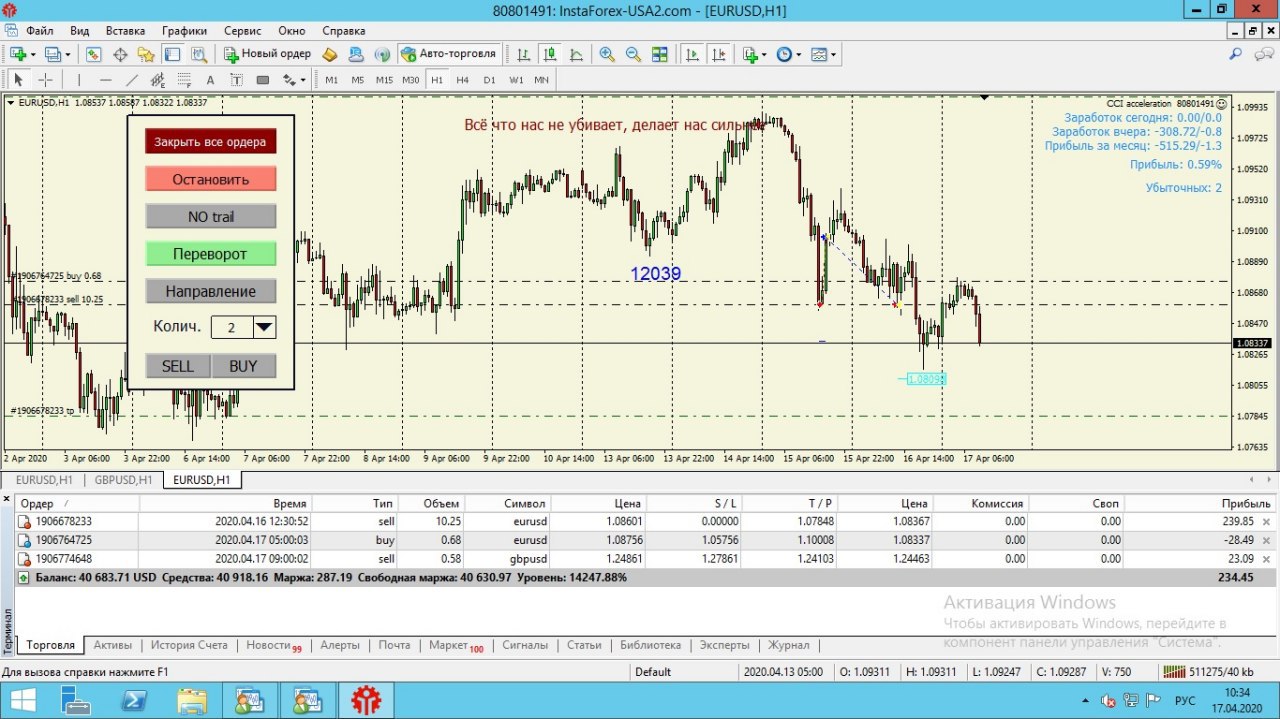Draw a horizontal line tool
This screenshot has width=1280, height=719.
click(x=105, y=80)
